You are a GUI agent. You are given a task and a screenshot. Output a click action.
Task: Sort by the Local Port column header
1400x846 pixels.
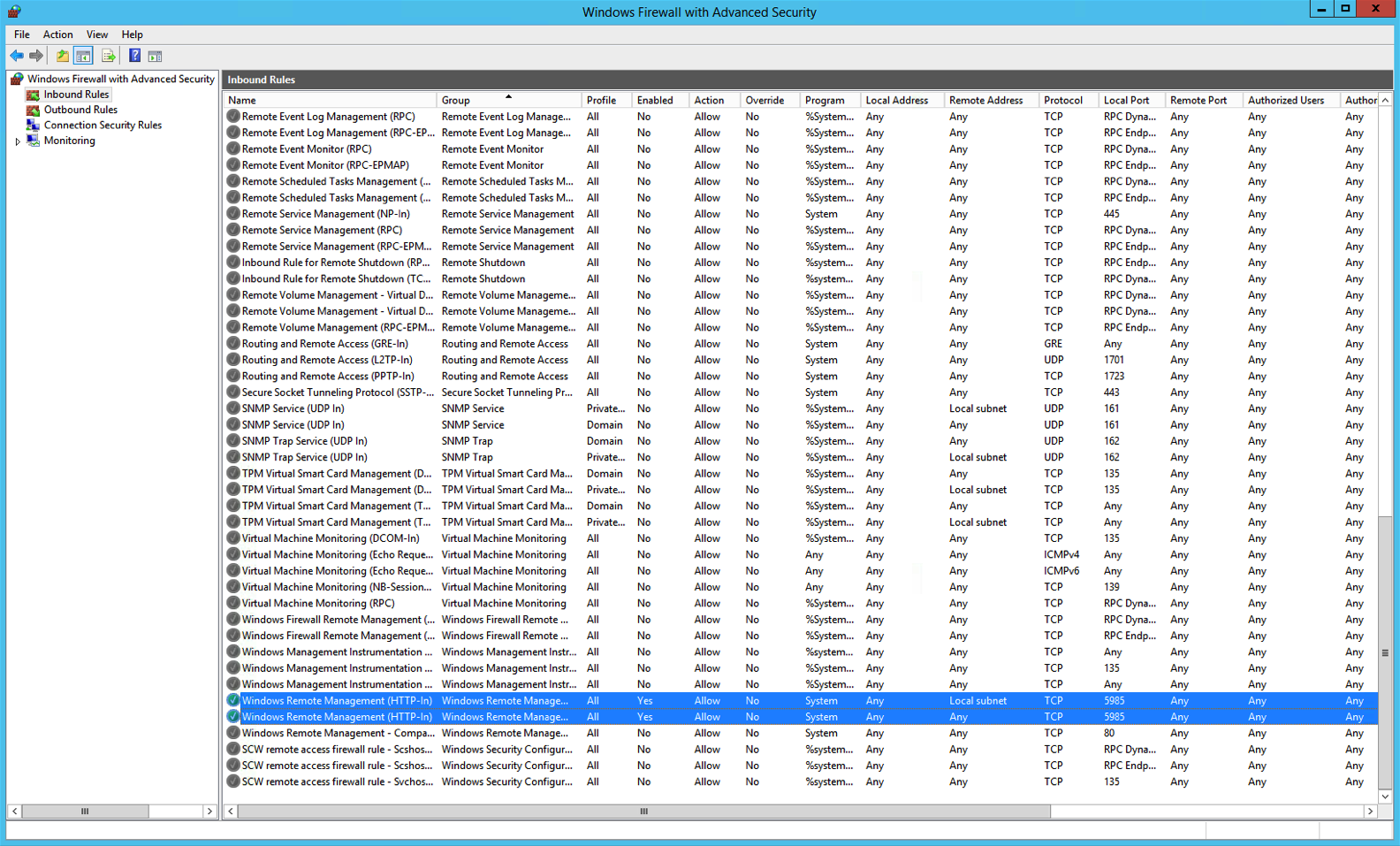[x=1131, y=100]
